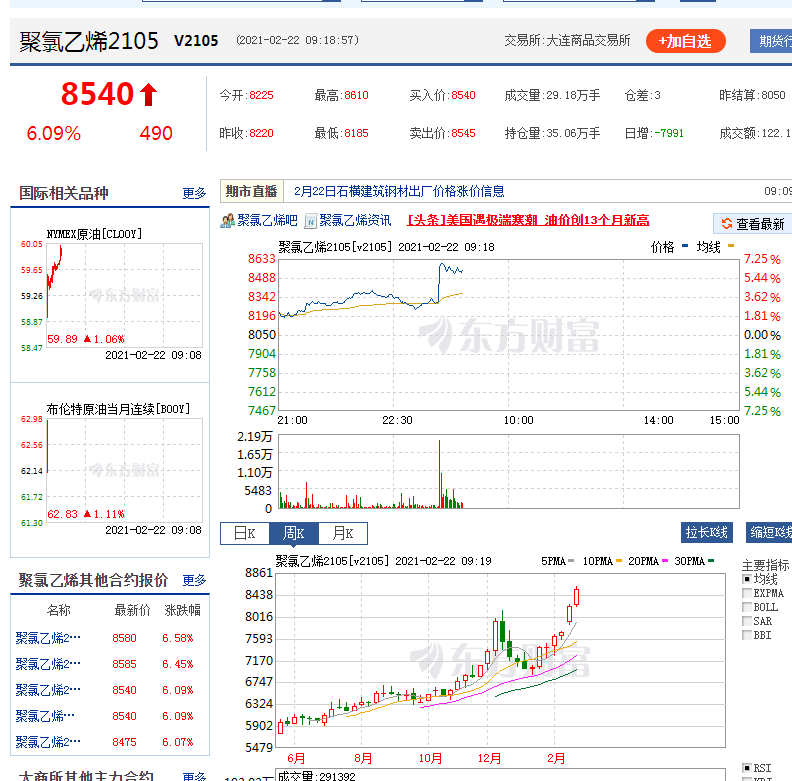Screen dimensions: 792x781
Task: Switch to the 月K tab
Action: click(342, 533)
